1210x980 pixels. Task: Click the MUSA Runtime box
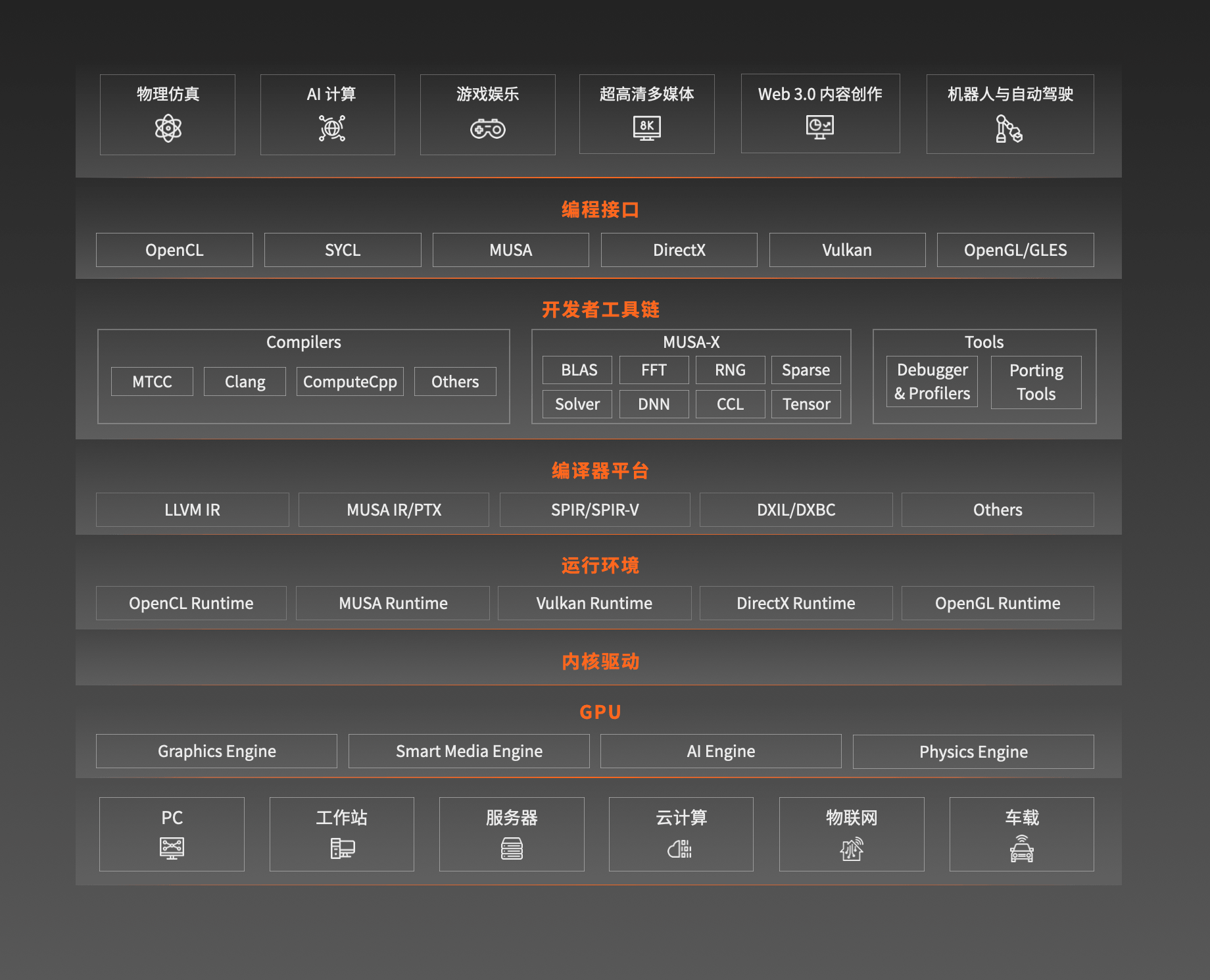(393, 603)
